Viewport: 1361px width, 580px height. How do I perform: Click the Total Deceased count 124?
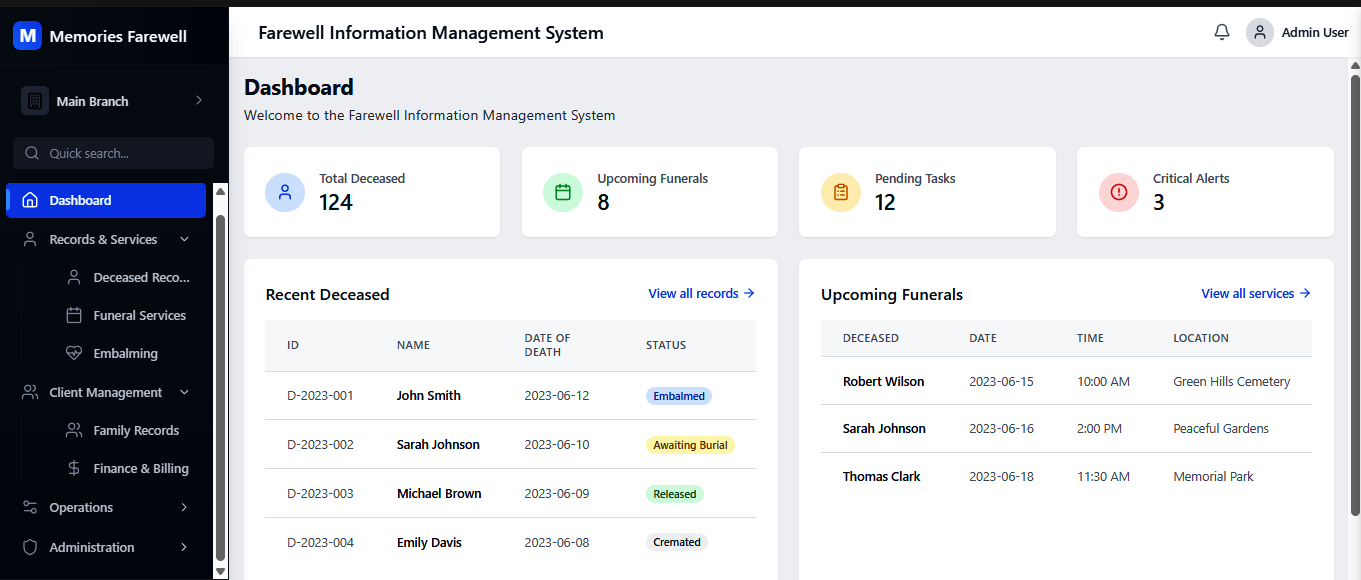point(336,202)
